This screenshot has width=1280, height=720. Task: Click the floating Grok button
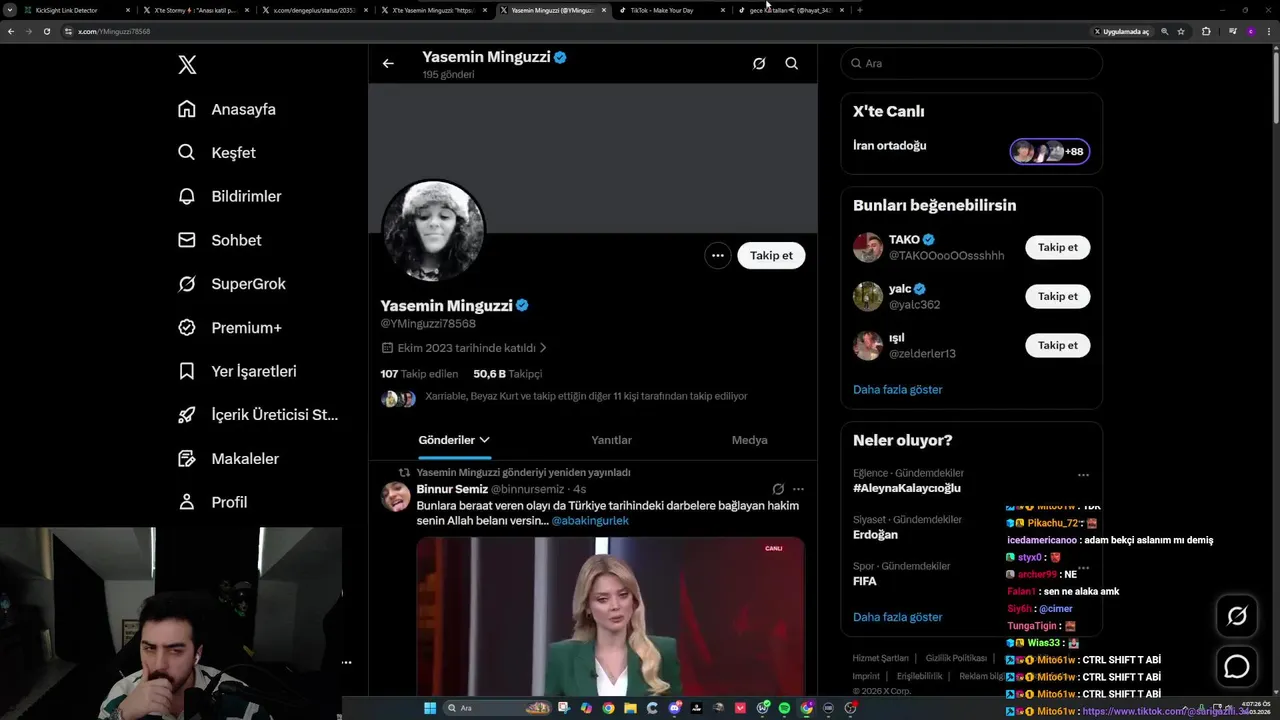[x=1237, y=616]
